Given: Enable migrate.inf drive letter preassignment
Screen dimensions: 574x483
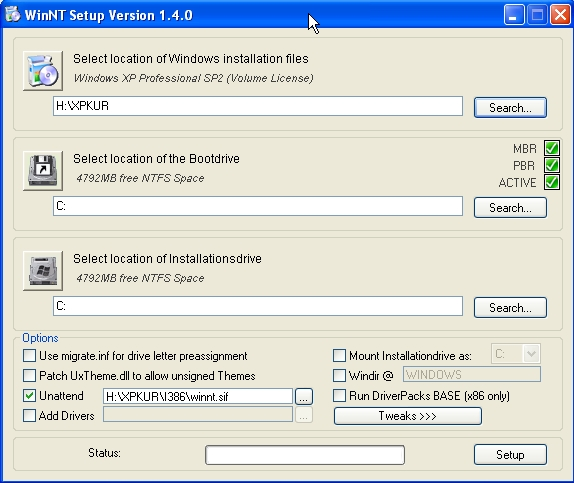Looking at the screenshot, I should (x=29, y=356).
